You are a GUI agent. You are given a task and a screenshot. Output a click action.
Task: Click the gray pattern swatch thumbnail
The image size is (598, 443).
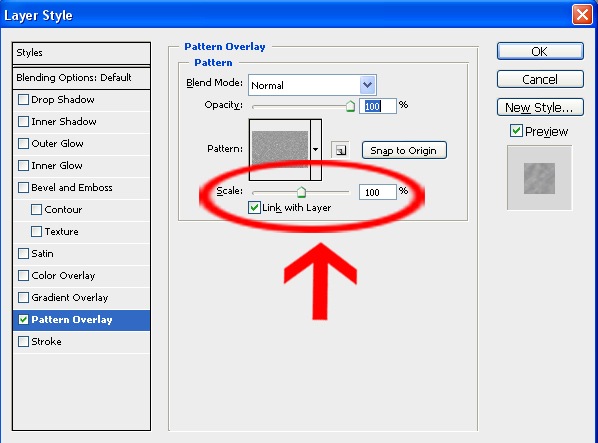280,149
